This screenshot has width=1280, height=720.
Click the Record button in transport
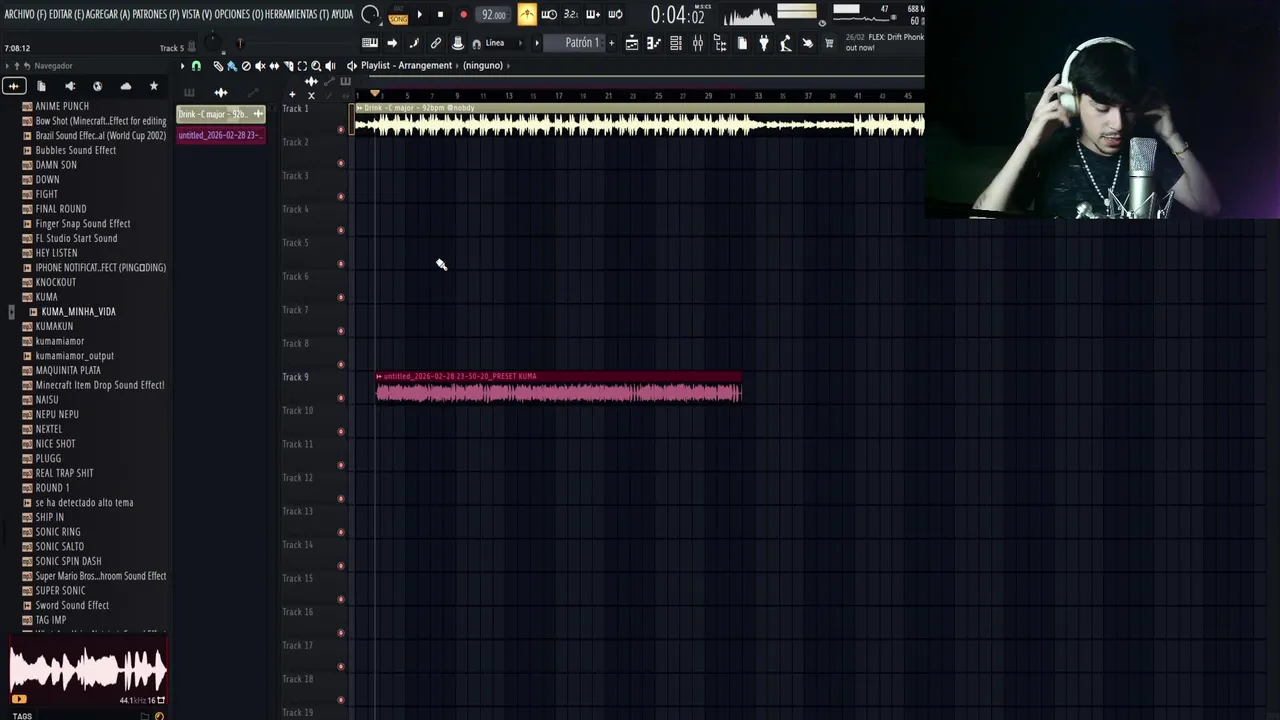pos(463,14)
